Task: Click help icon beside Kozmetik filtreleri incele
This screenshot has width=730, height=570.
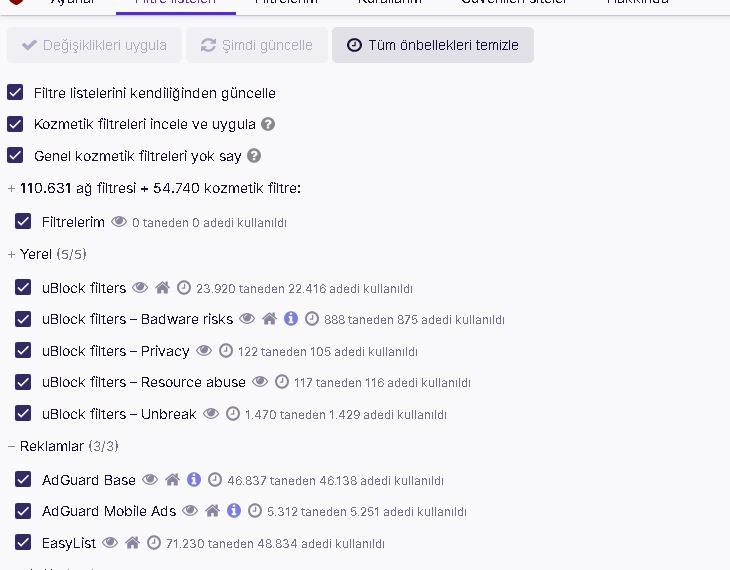Action: click(x=268, y=125)
